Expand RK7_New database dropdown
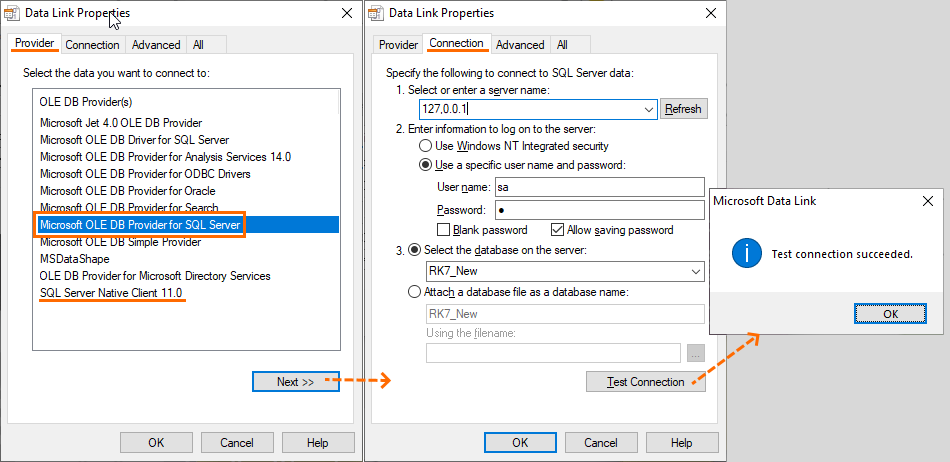950x462 pixels. [x=696, y=271]
